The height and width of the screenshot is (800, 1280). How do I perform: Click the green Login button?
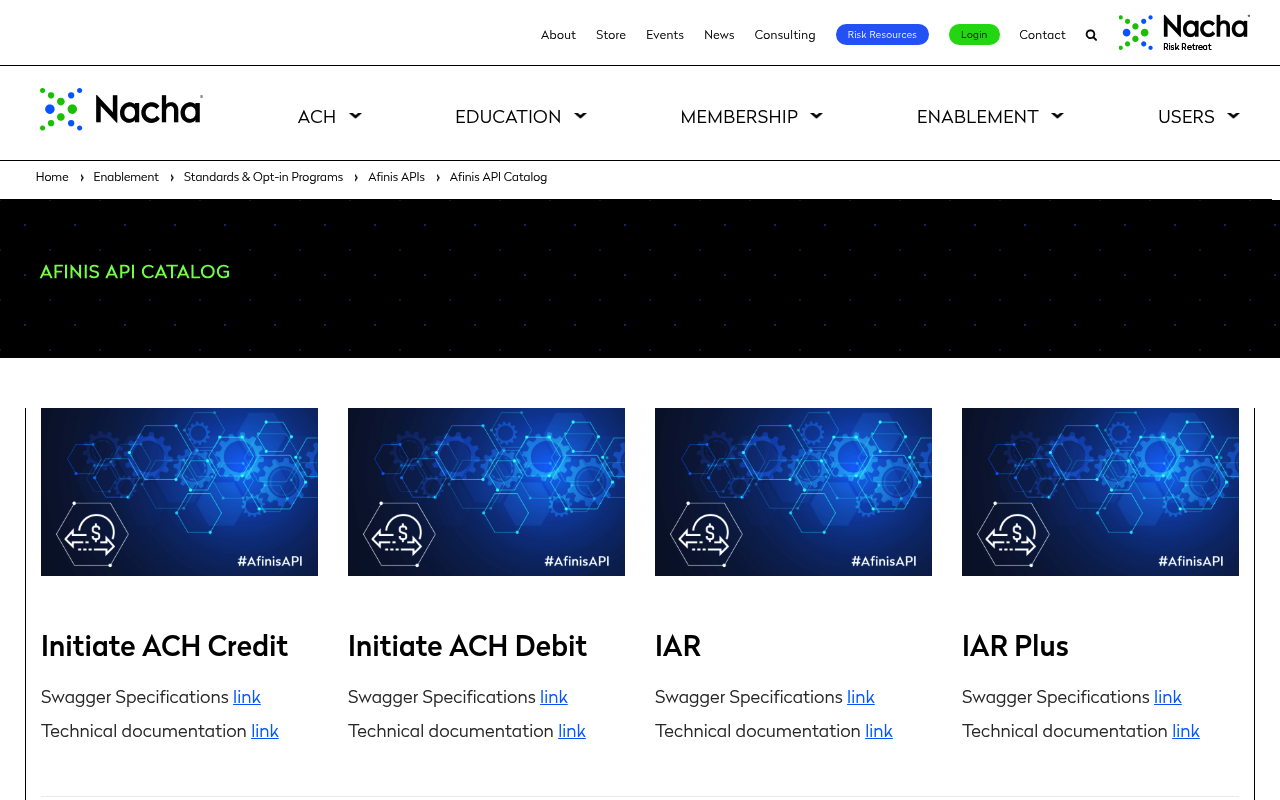coord(974,35)
